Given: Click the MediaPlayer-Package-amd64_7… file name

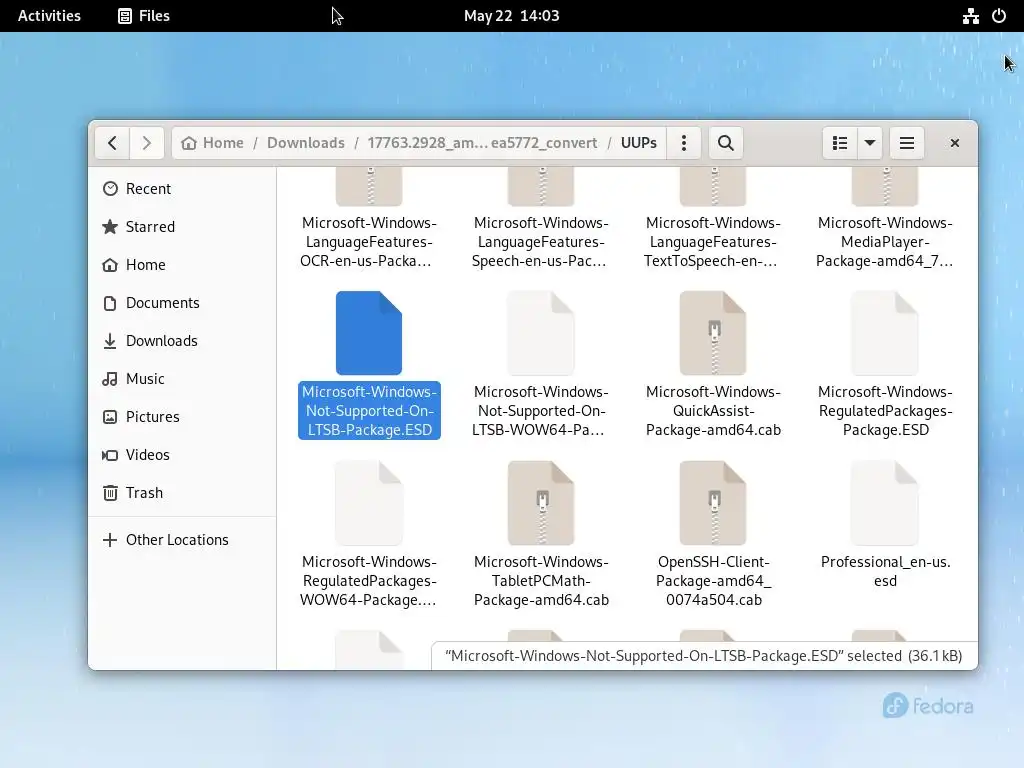Looking at the screenshot, I should coord(885,242).
